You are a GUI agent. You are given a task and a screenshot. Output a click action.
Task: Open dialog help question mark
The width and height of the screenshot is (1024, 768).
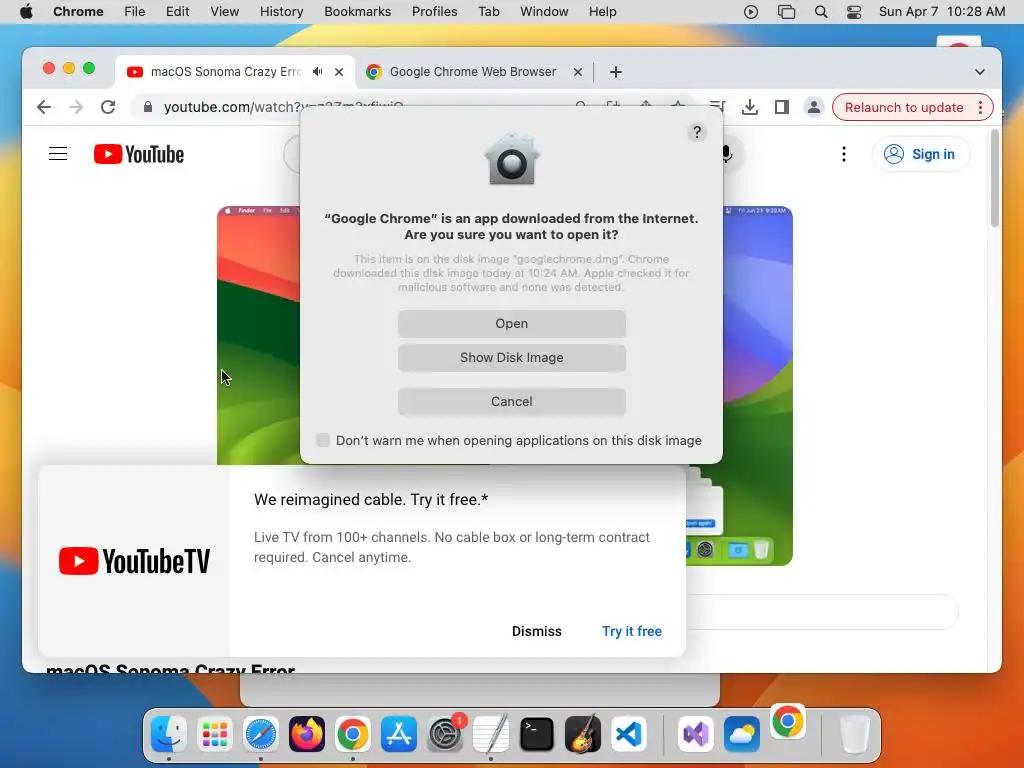click(x=697, y=133)
